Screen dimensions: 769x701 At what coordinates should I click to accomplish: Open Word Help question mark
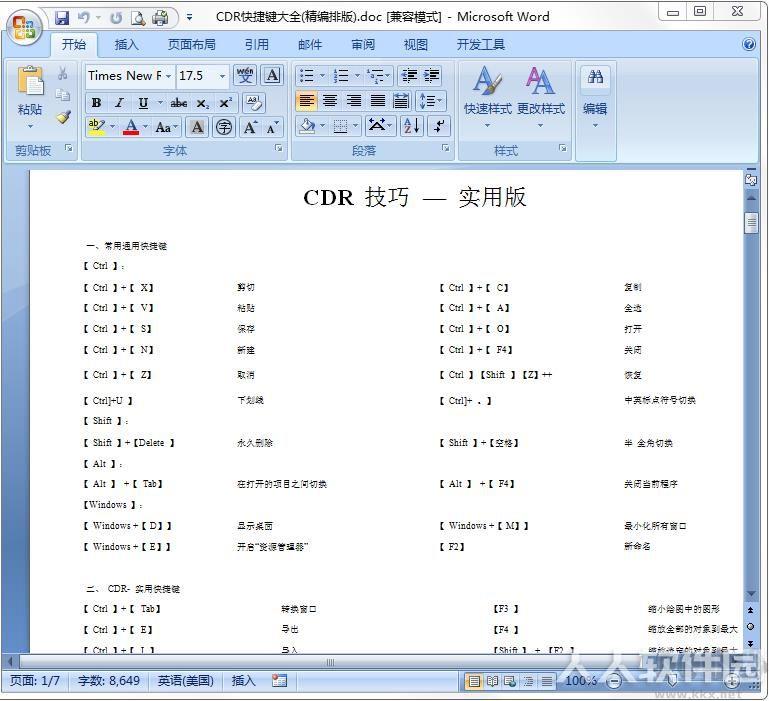click(x=749, y=45)
